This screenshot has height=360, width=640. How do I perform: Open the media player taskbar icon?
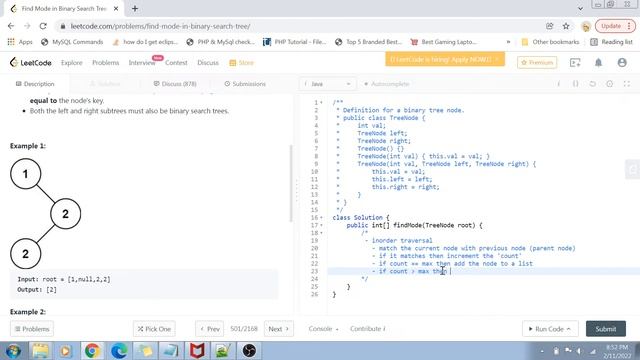point(65,351)
